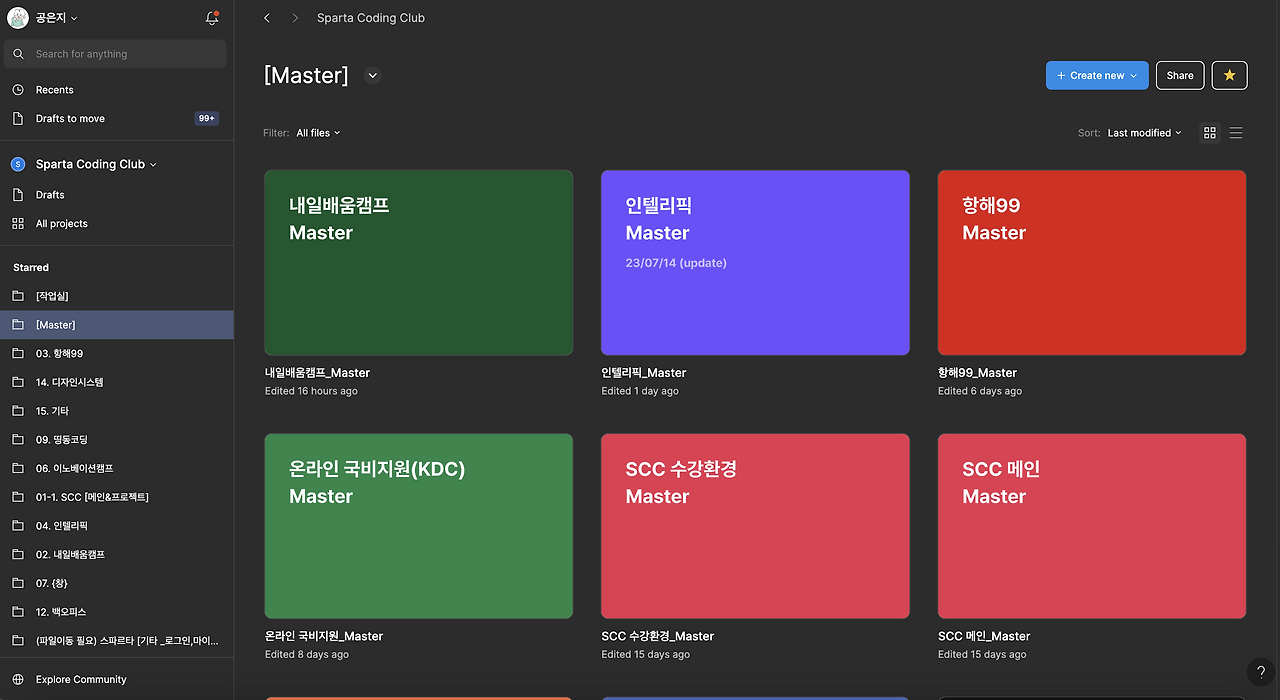Click file name 내일배움캠프_Master
The height and width of the screenshot is (700, 1280).
[317, 373]
